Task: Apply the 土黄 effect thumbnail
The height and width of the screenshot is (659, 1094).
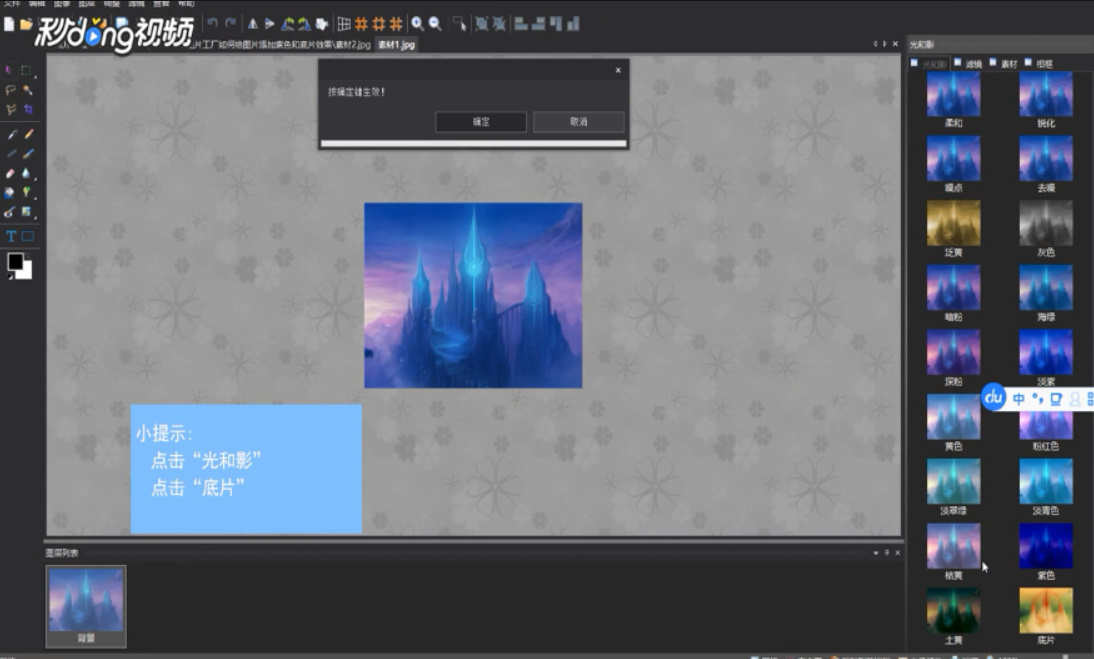Action: (953, 610)
